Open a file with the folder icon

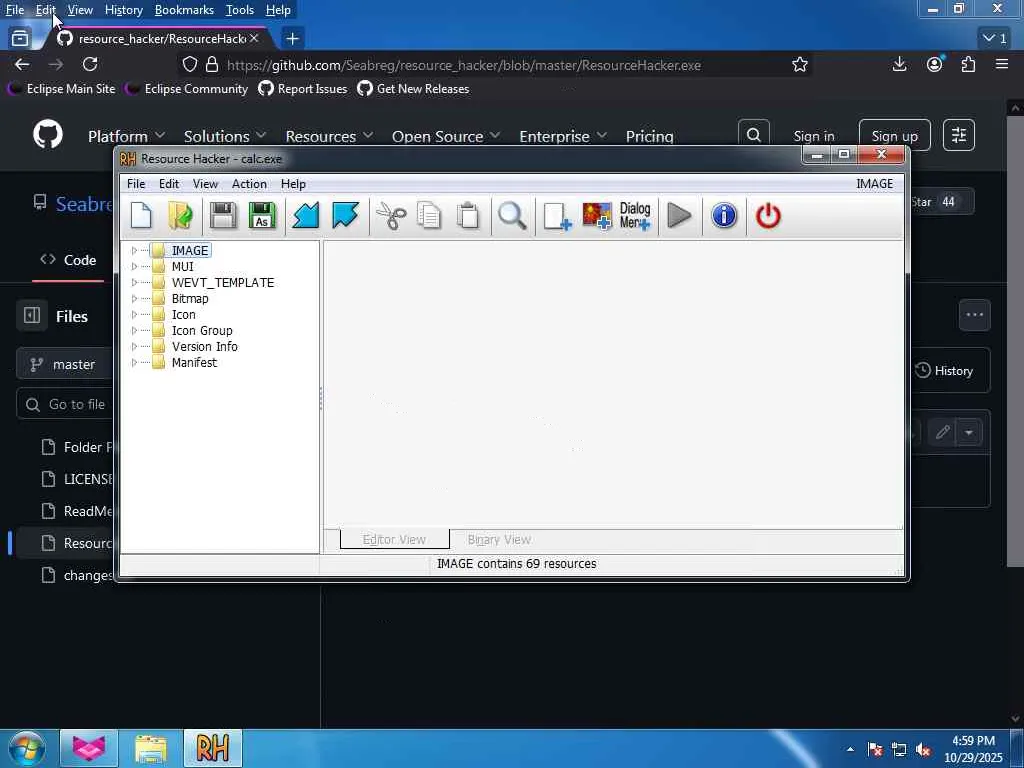[180, 216]
